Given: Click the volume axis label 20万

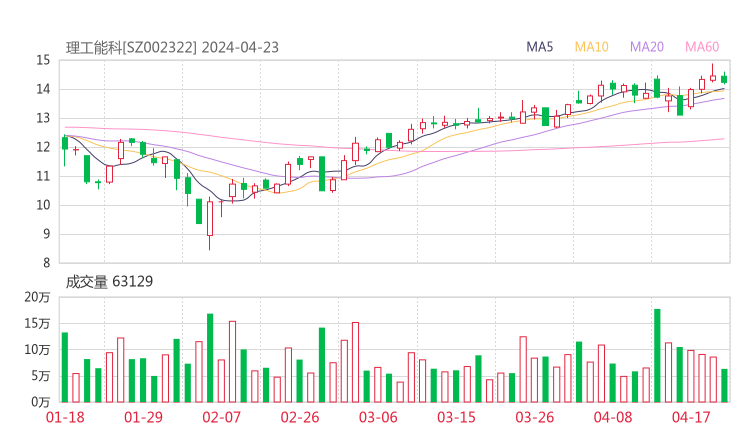Looking at the screenshot, I should (x=37, y=297).
